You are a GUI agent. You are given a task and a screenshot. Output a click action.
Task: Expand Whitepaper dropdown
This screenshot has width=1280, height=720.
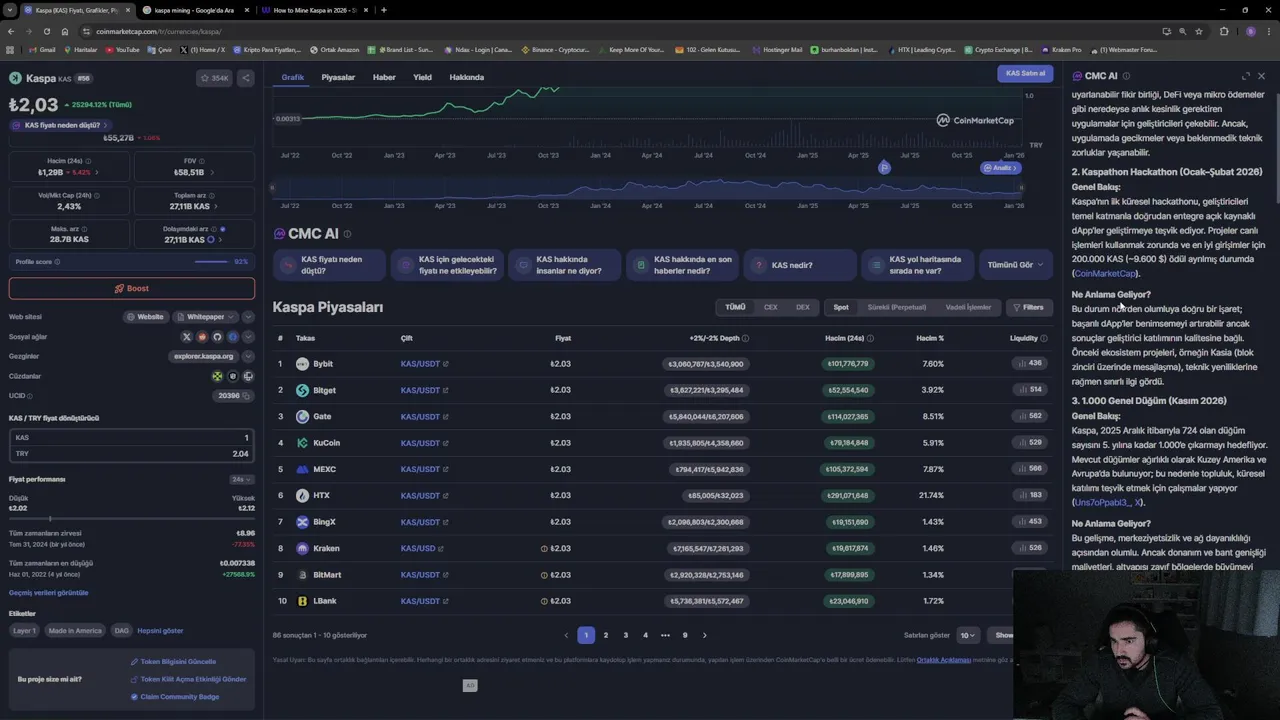(x=205, y=317)
